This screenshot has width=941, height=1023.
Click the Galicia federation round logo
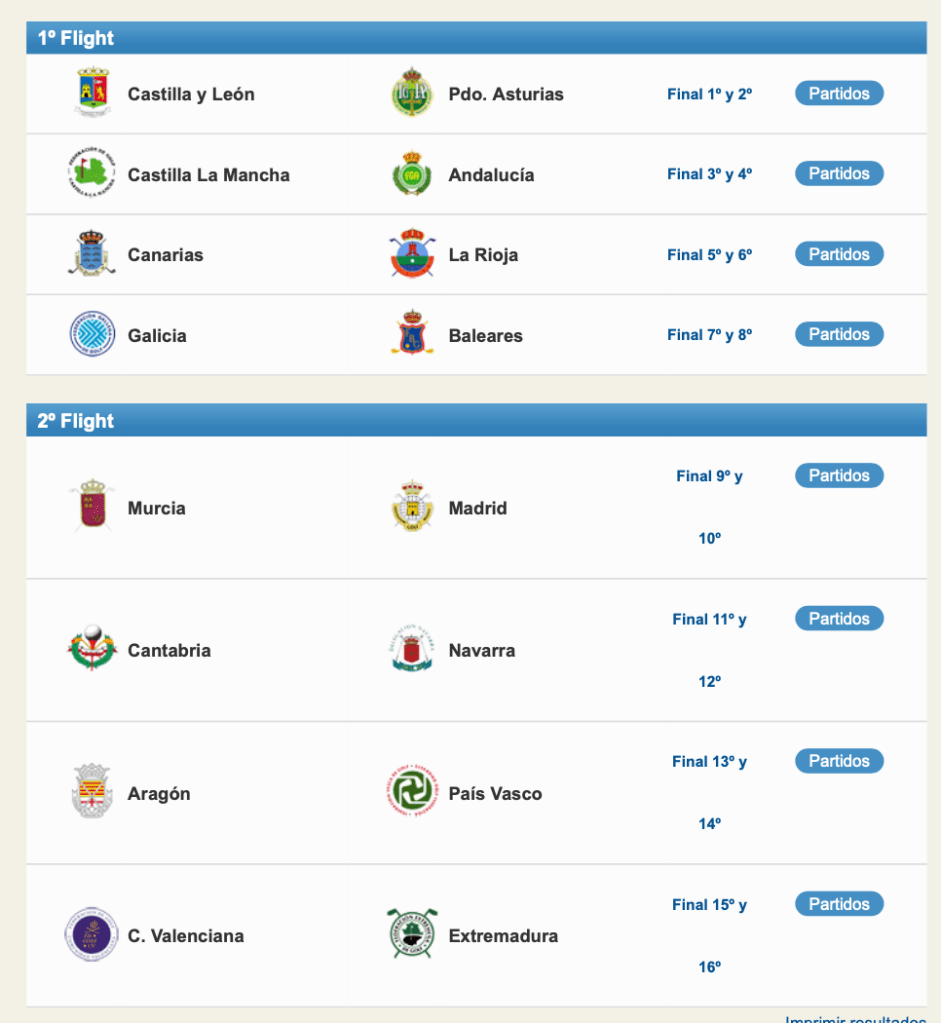coord(92,334)
